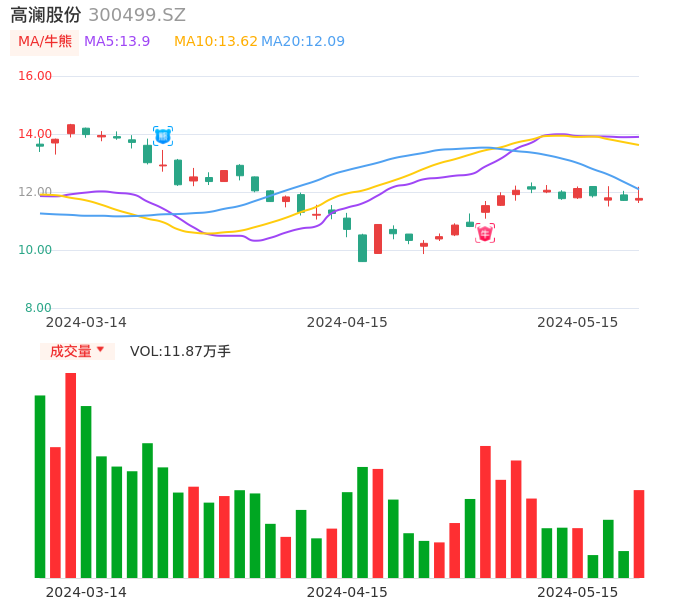This screenshot has height=606, width=686.
Task: Click the large green candlestick near 2024-04-15
Action: pyautogui.click(x=362, y=248)
